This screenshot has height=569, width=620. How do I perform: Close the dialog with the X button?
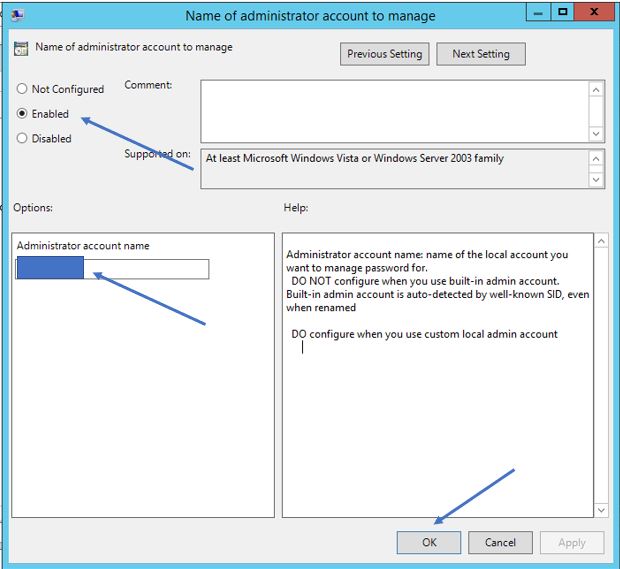click(x=594, y=12)
